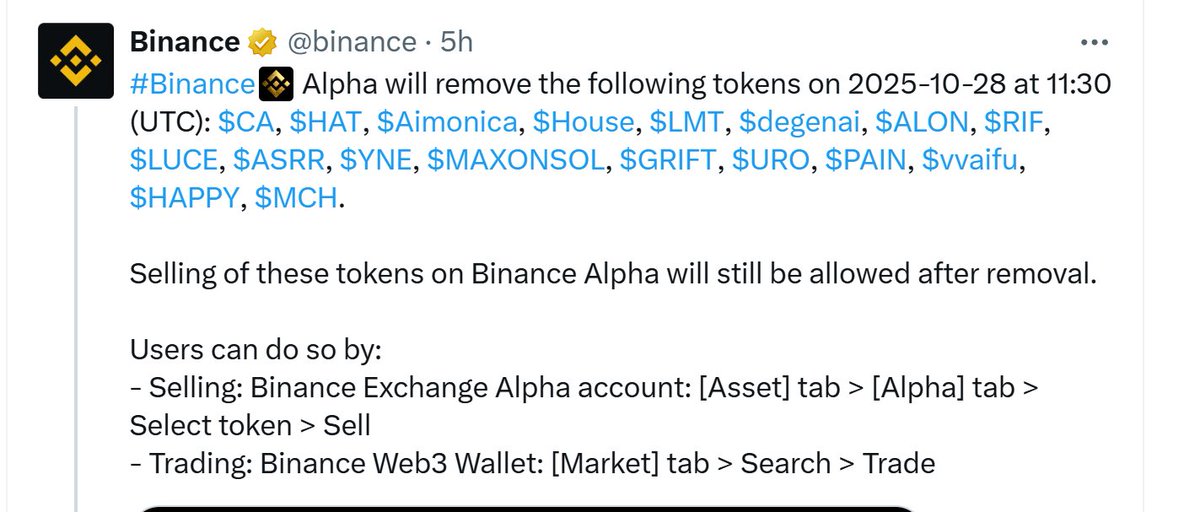
Task: Open the $HAPPY cashtag
Action: click(186, 198)
